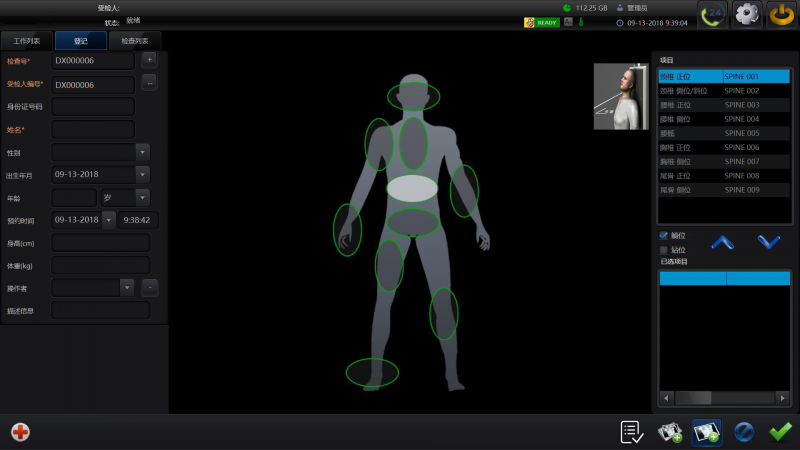Screen dimensions: 800x450
Task: Click the orange power button icon
Action: click(x=780, y=14)
